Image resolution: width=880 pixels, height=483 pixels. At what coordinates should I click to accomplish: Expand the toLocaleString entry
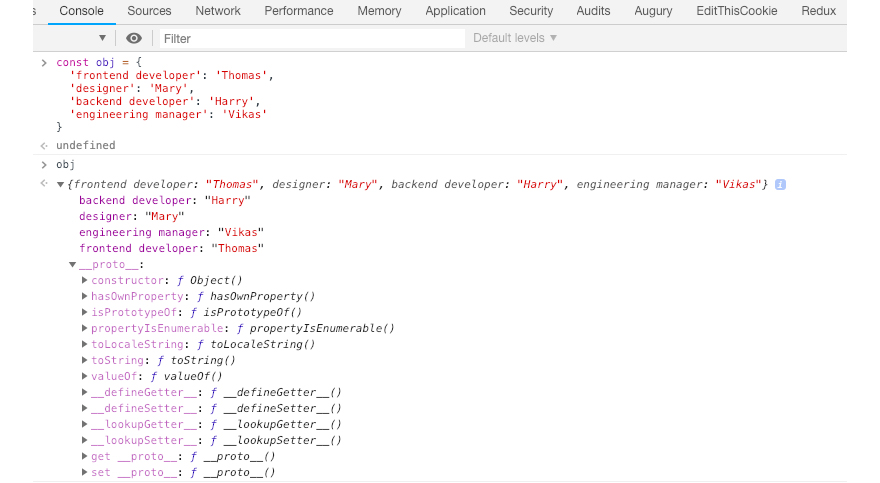(x=84, y=344)
